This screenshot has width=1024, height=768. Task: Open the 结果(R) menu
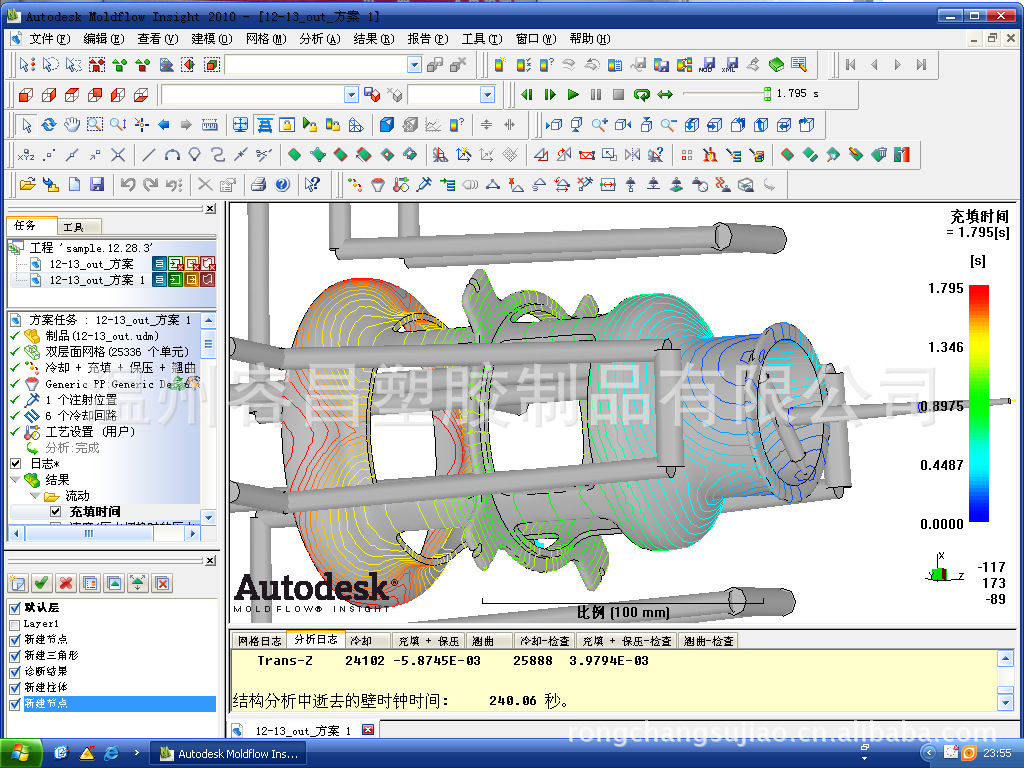[374, 39]
